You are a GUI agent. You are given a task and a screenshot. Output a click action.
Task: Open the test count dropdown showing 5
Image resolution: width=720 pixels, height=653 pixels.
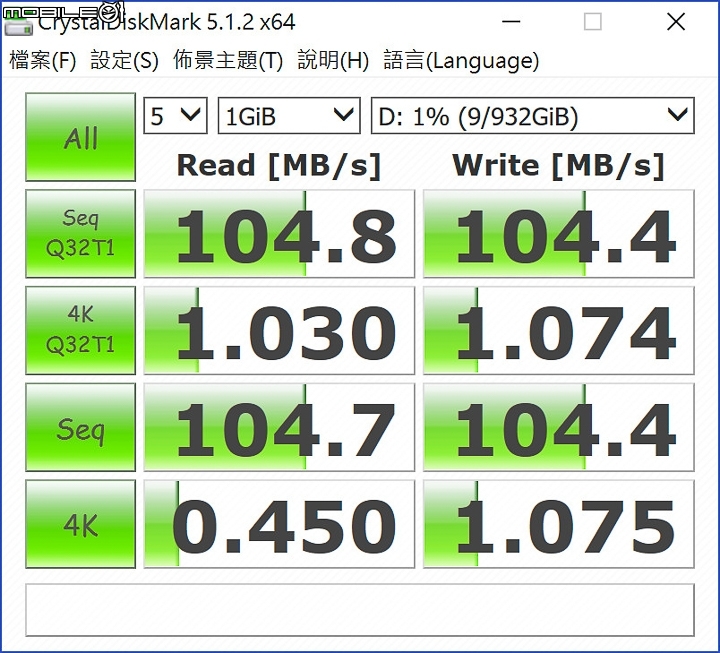pos(175,116)
